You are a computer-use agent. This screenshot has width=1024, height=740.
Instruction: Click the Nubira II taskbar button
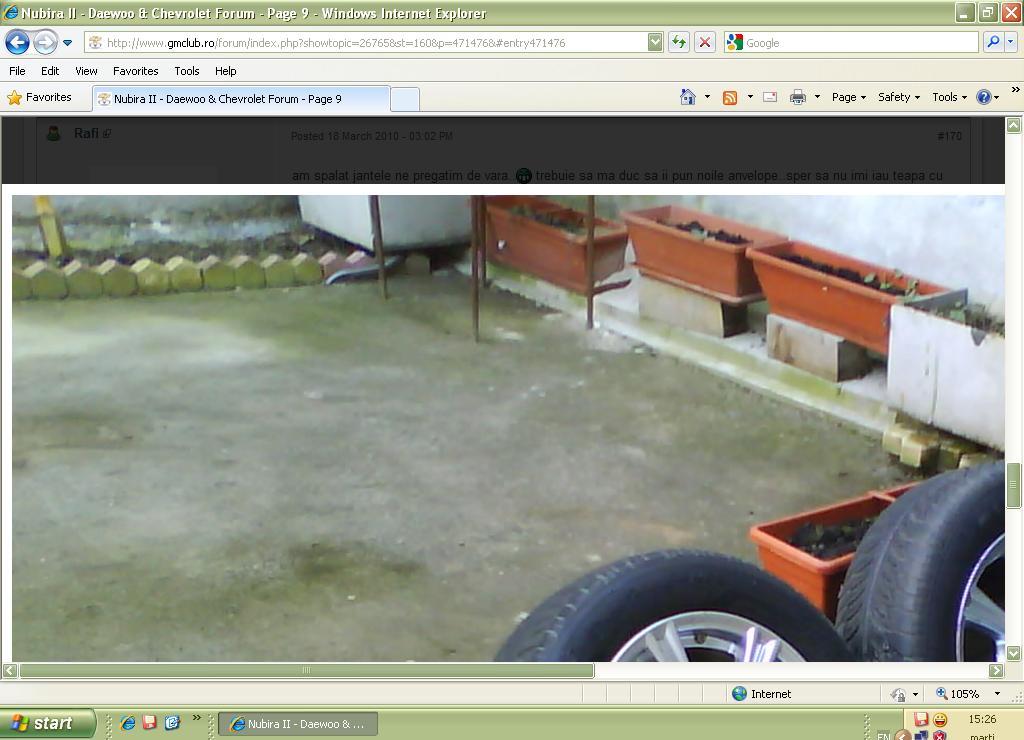coord(298,724)
